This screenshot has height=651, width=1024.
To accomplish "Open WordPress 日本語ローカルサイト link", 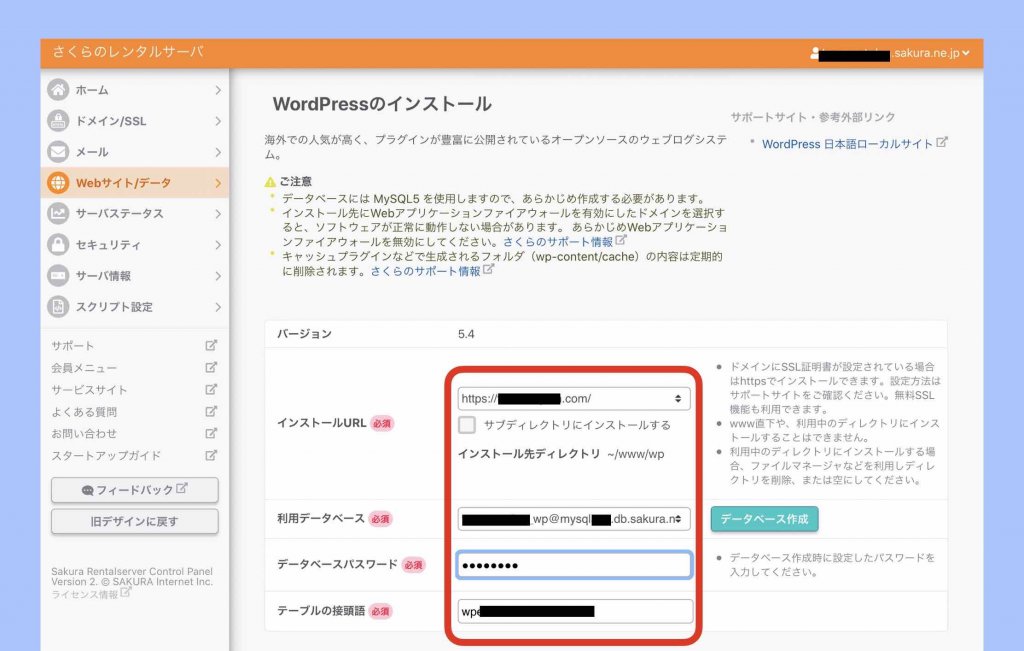I will click(x=847, y=144).
